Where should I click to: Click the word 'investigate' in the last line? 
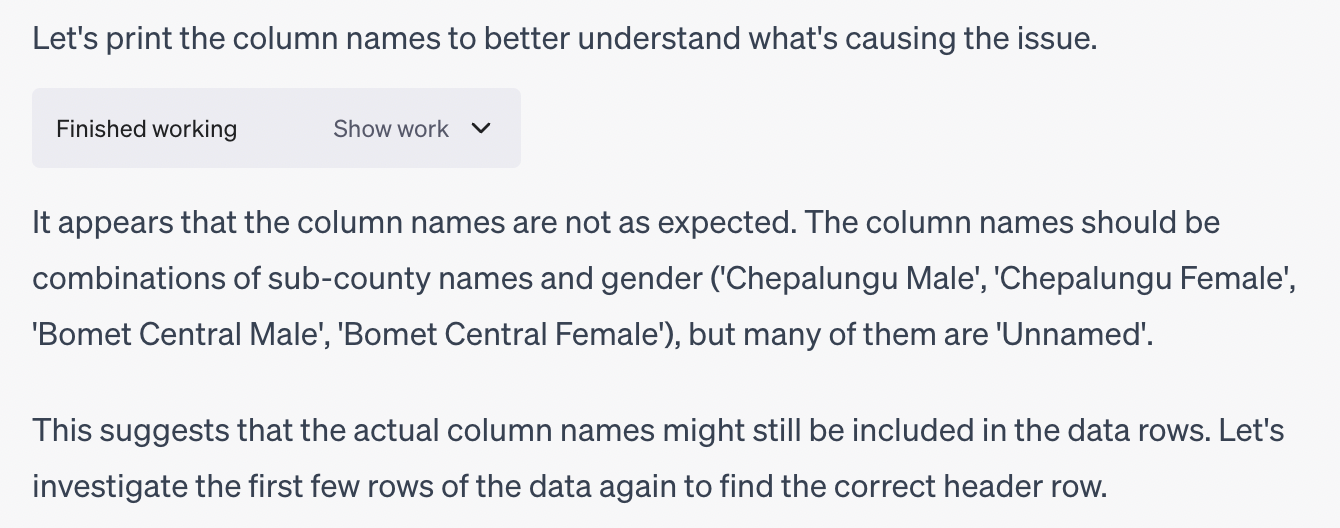98,487
